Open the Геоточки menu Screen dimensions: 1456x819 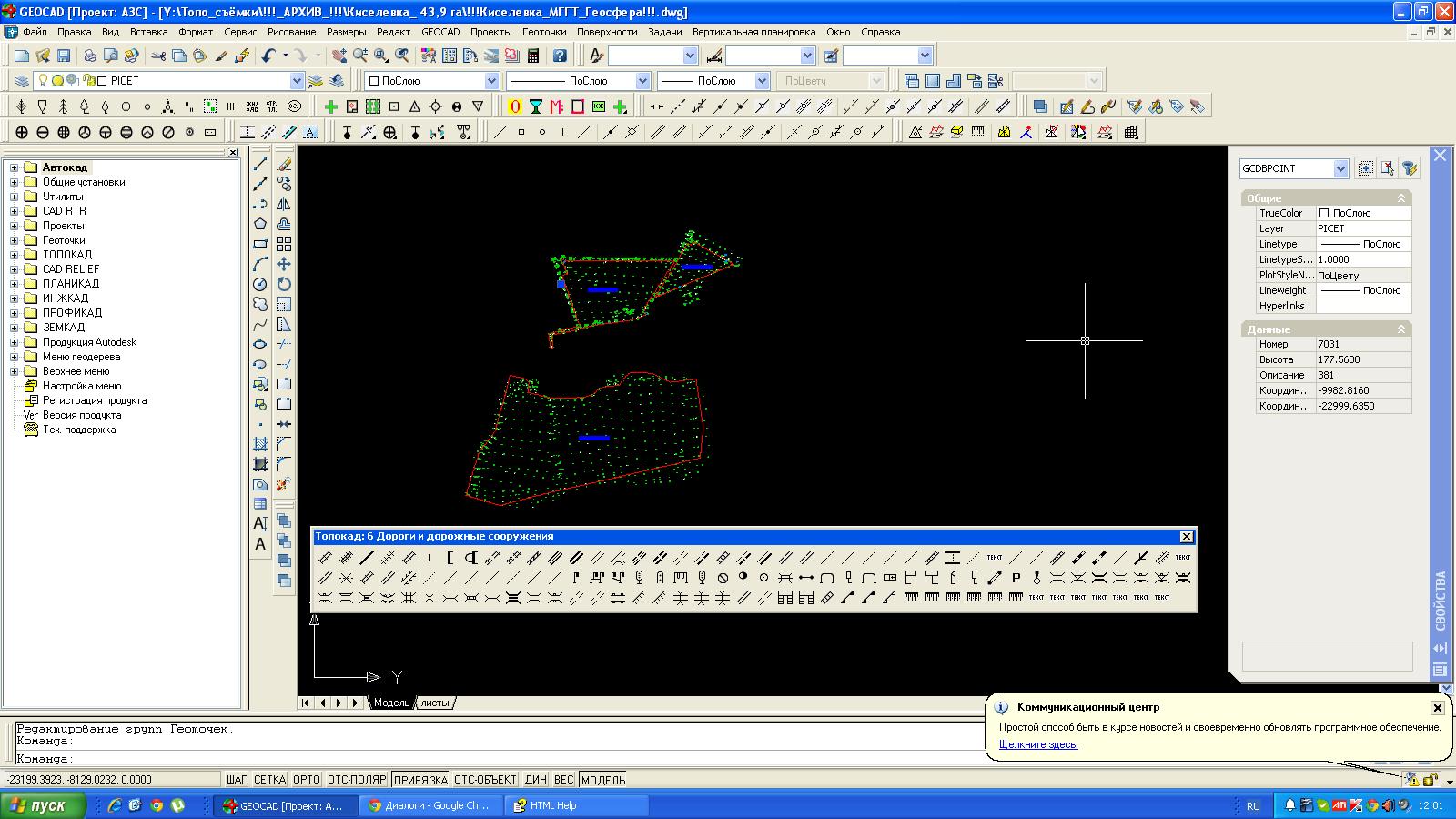pos(544,32)
